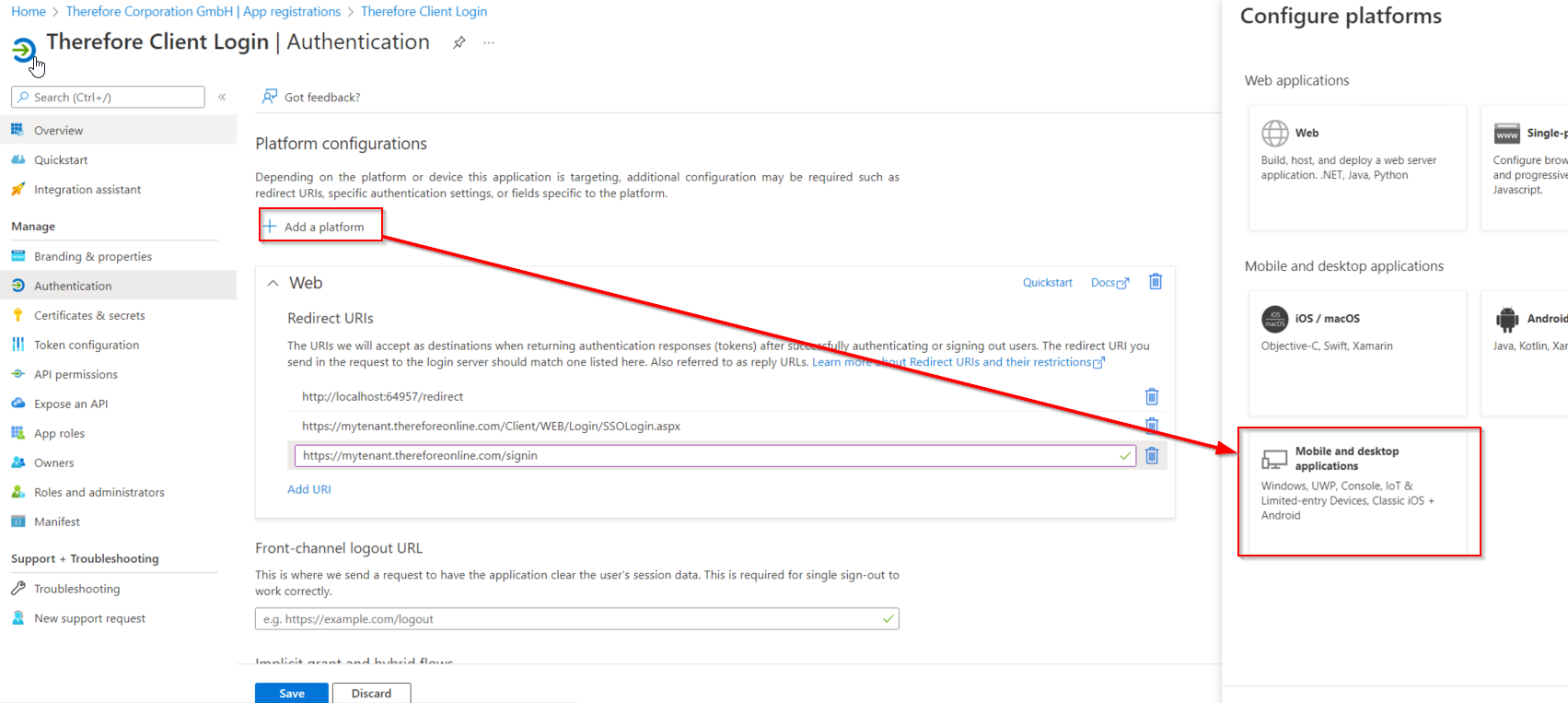Screen dimensions: 1568x703
Task: Collapse the sidebar with the double chevron
Action: [x=222, y=97]
